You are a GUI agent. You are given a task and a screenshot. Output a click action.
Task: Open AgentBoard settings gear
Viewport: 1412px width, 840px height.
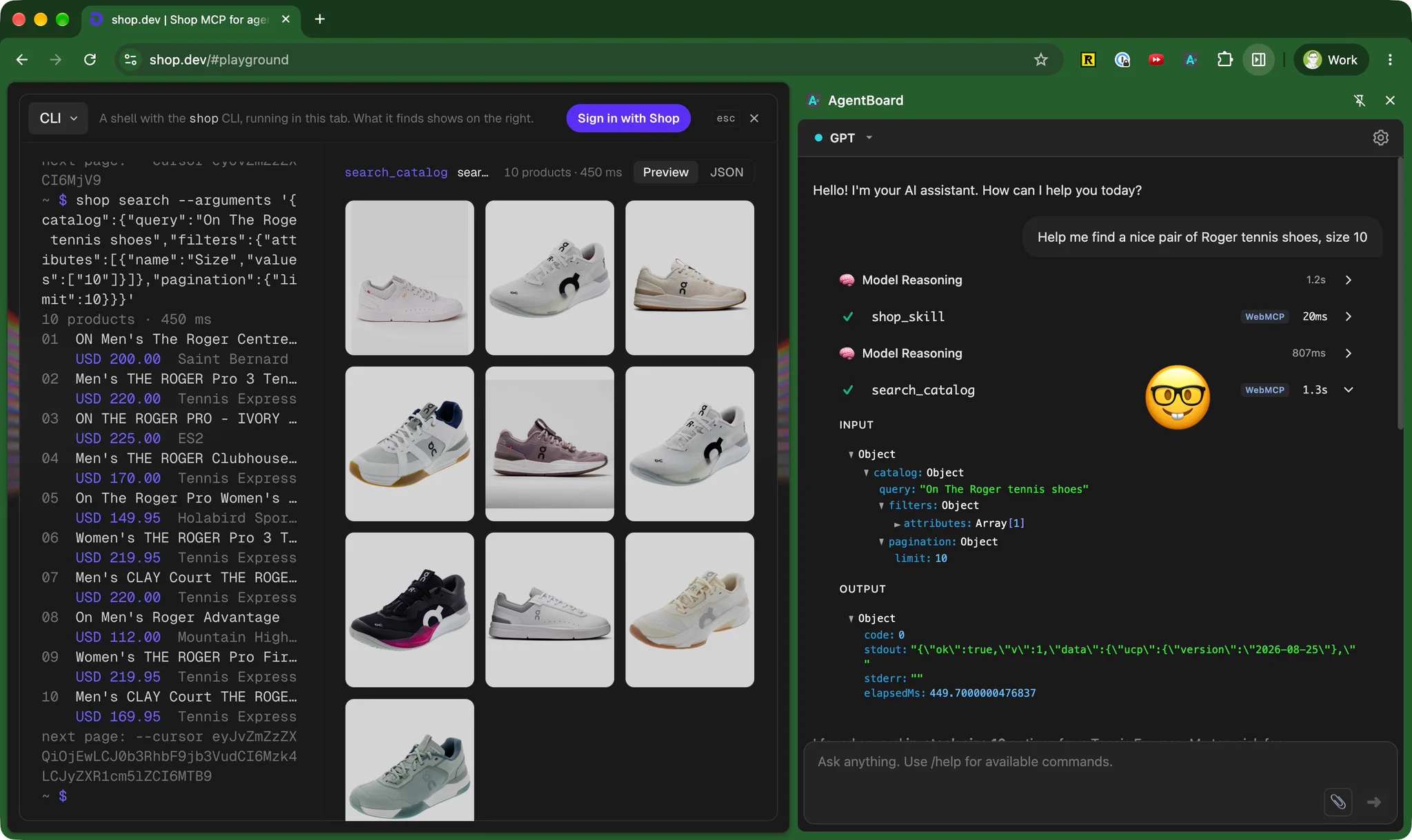[1380, 138]
